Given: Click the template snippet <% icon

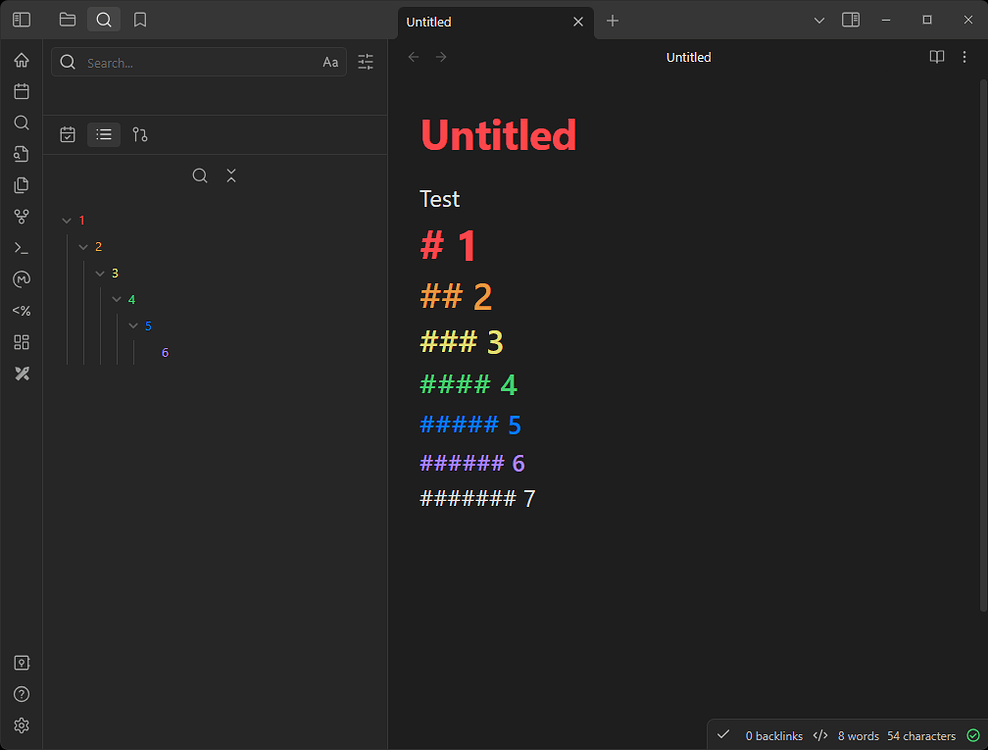Looking at the screenshot, I should pyautogui.click(x=21, y=310).
